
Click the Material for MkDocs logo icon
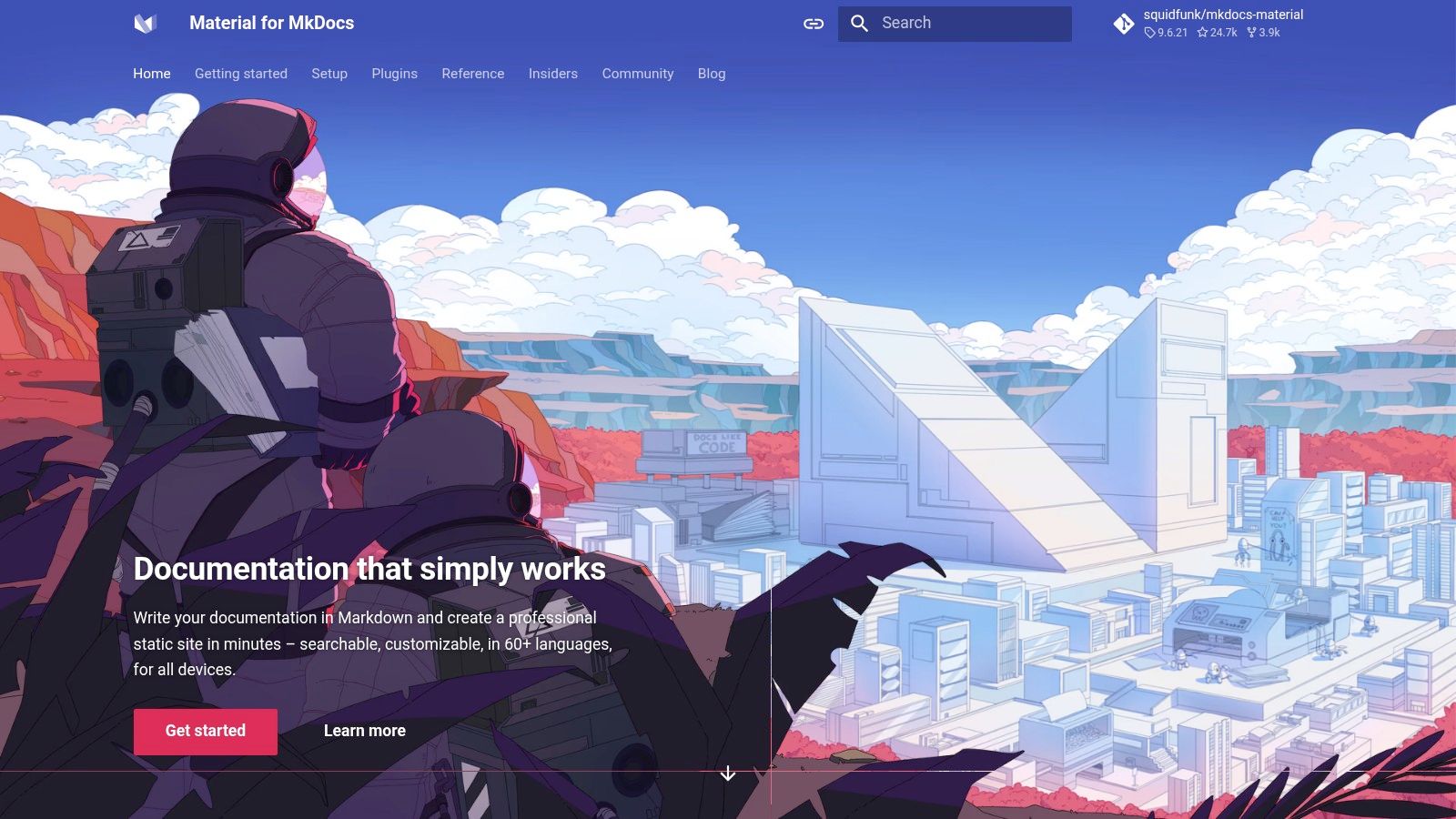coord(146,24)
